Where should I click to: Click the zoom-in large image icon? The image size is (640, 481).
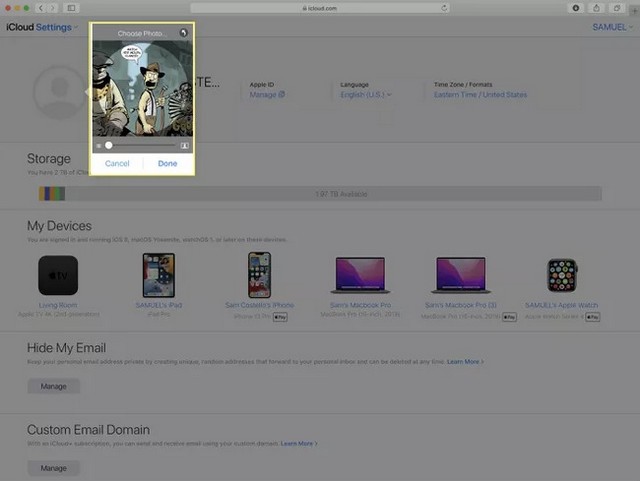184,146
